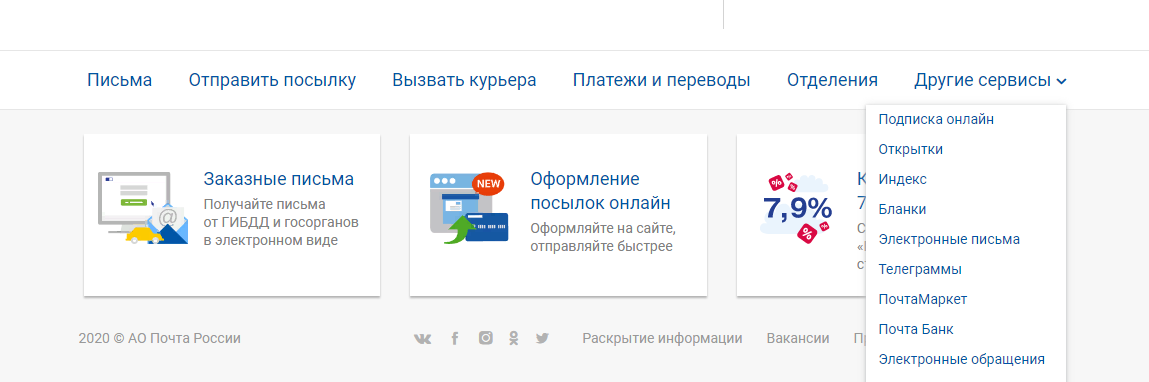Screen dimensions: 1149x382
Task: Open Телеграммы from services list
Action: tap(920, 269)
